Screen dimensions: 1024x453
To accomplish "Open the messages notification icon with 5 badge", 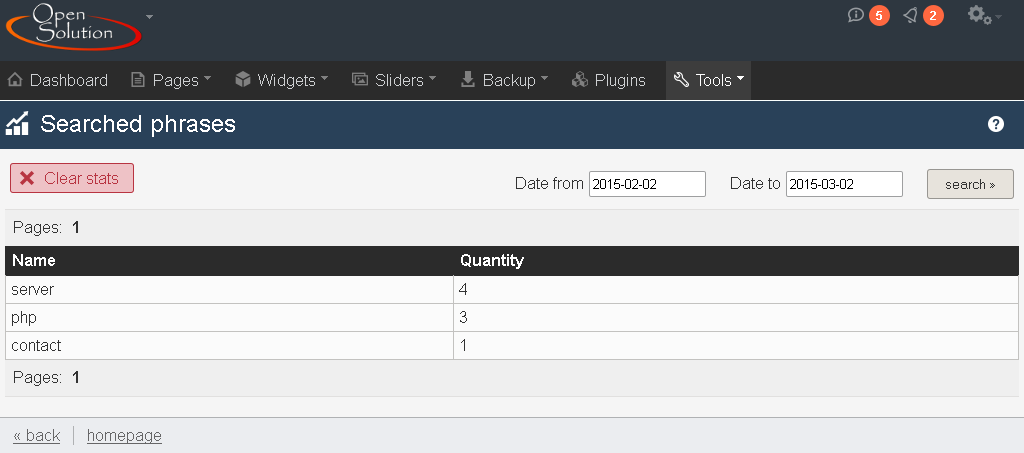I will tap(856, 15).
